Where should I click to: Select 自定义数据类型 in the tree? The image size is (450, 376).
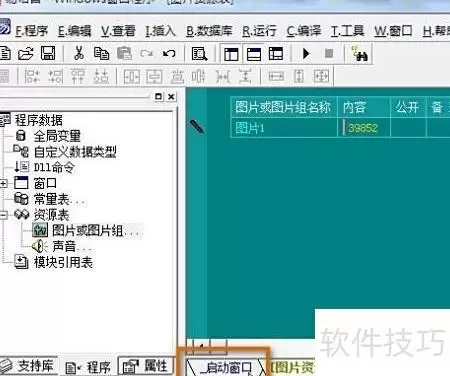tap(75, 152)
